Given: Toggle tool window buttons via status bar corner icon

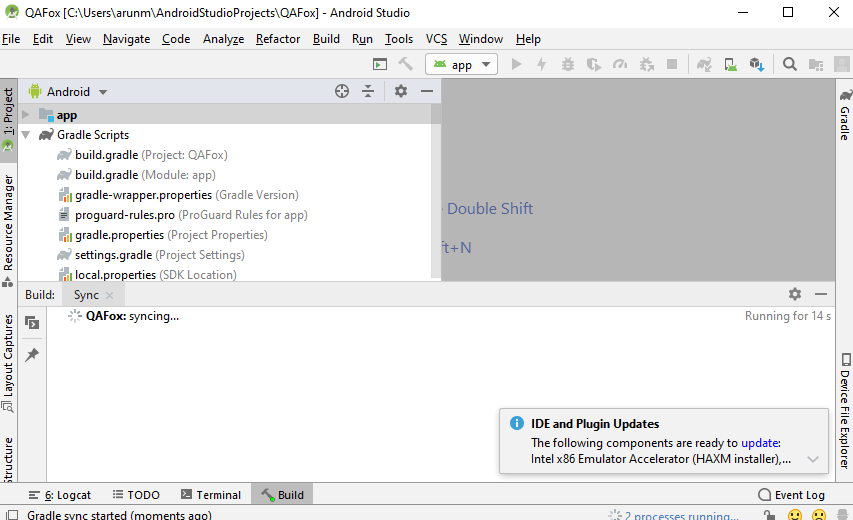Looking at the screenshot, I should point(12,515).
